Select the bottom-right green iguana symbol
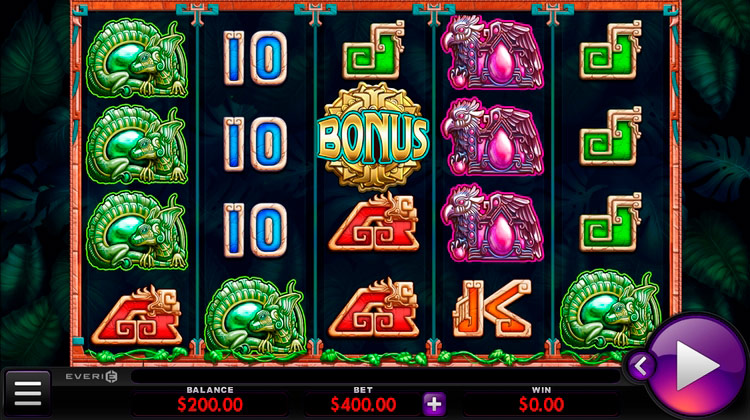The height and width of the screenshot is (420, 750). [x=610, y=311]
